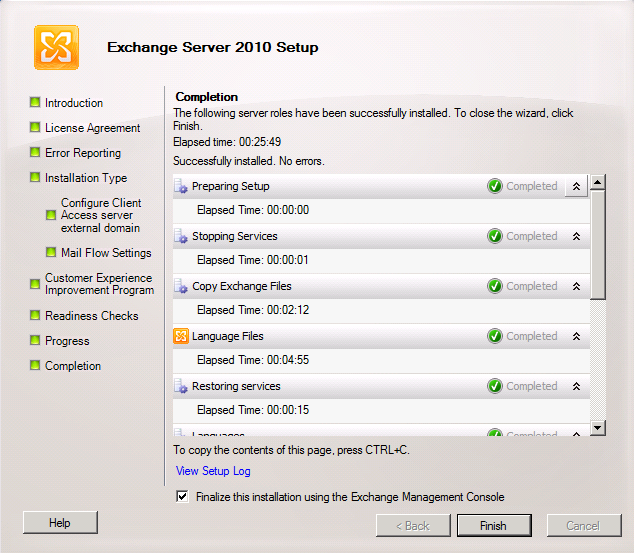Click the Restoring services step icon
Viewport: 634px width, 553px height.
pyautogui.click(x=181, y=386)
